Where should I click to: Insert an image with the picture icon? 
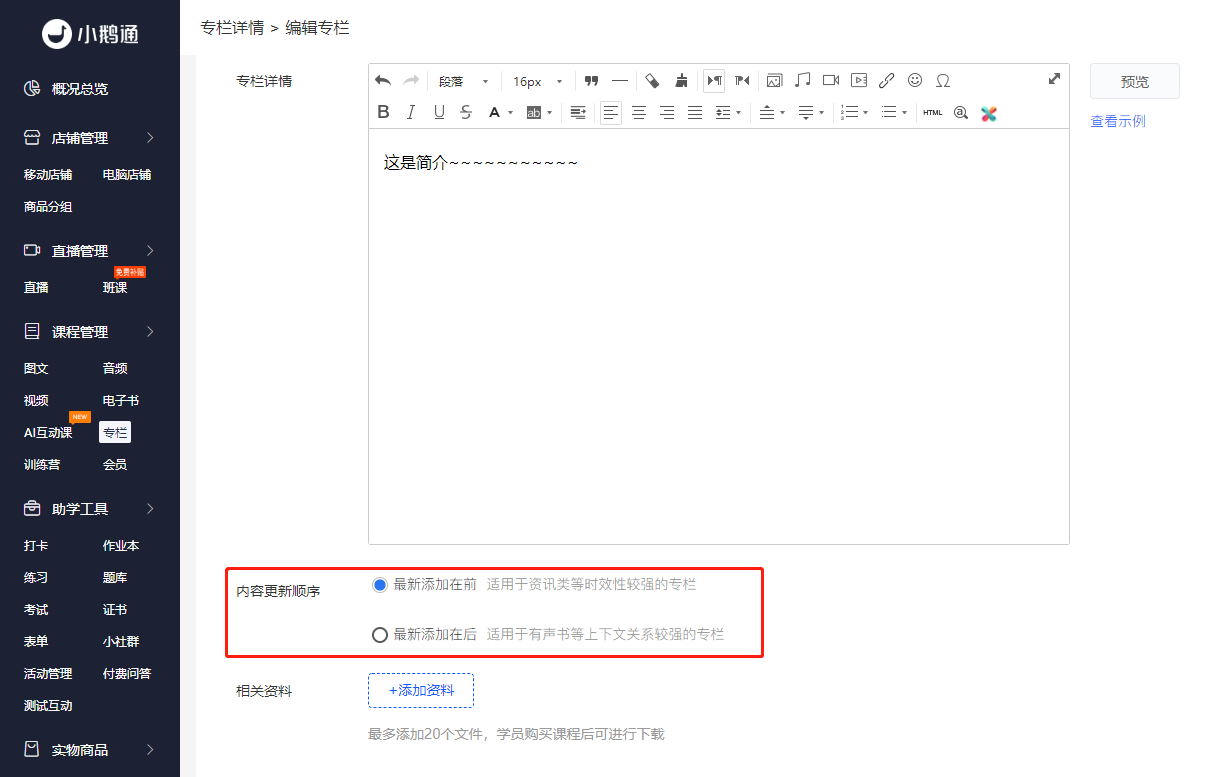[774, 81]
